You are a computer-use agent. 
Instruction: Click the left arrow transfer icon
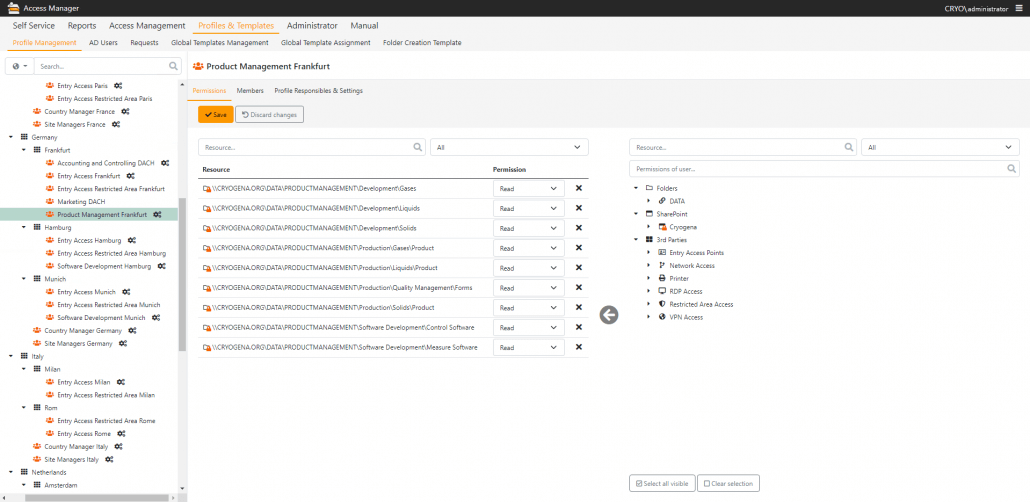pyautogui.click(x=609, y=315)
